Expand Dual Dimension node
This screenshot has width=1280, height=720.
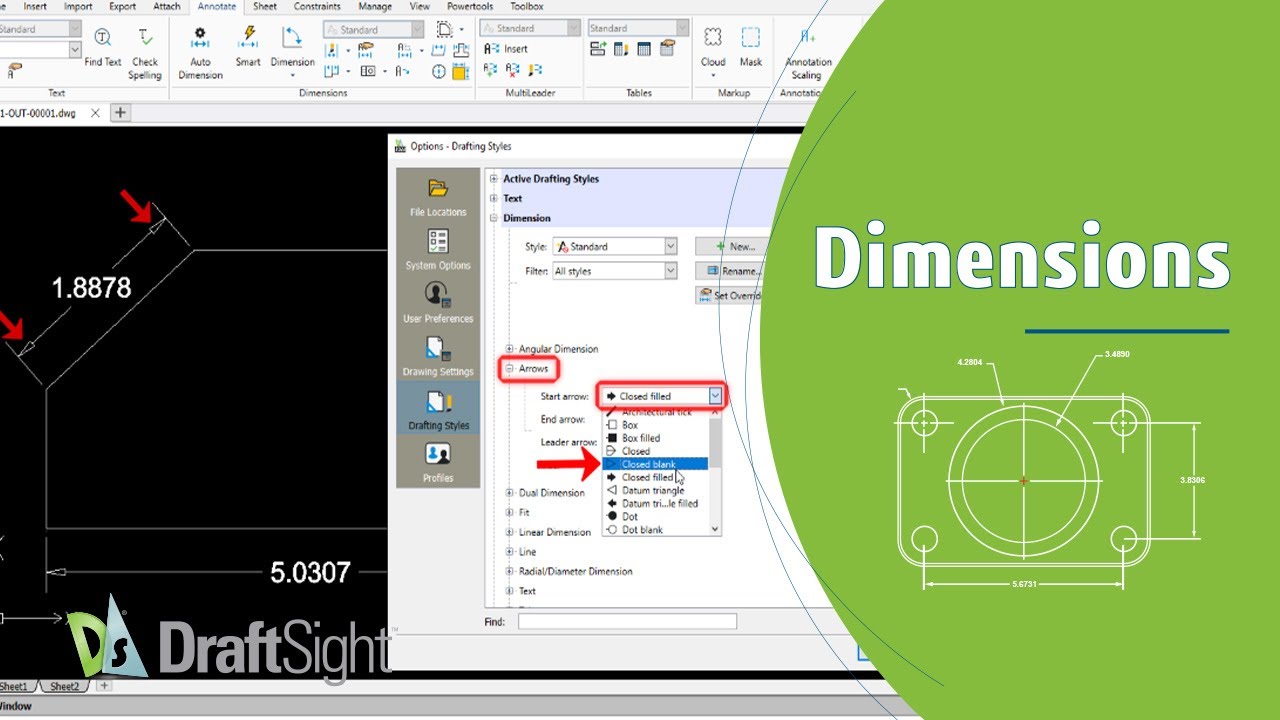(510, 493)
